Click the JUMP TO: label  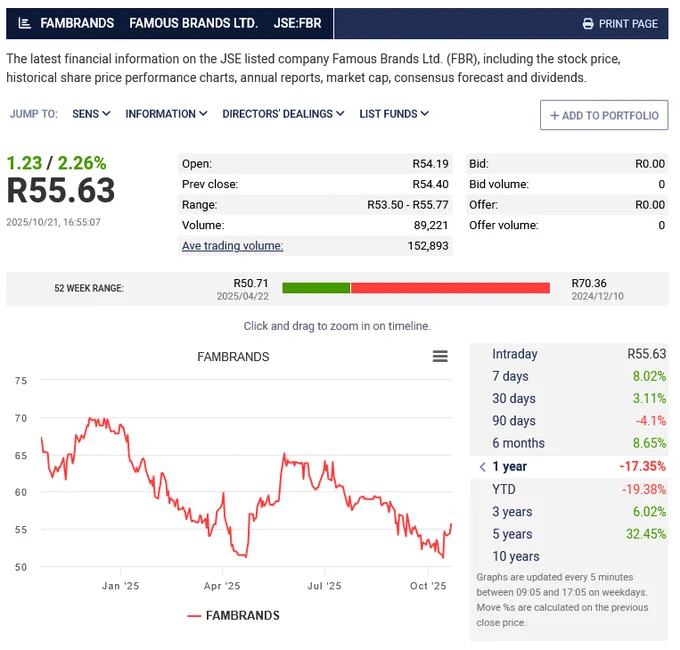33,114
